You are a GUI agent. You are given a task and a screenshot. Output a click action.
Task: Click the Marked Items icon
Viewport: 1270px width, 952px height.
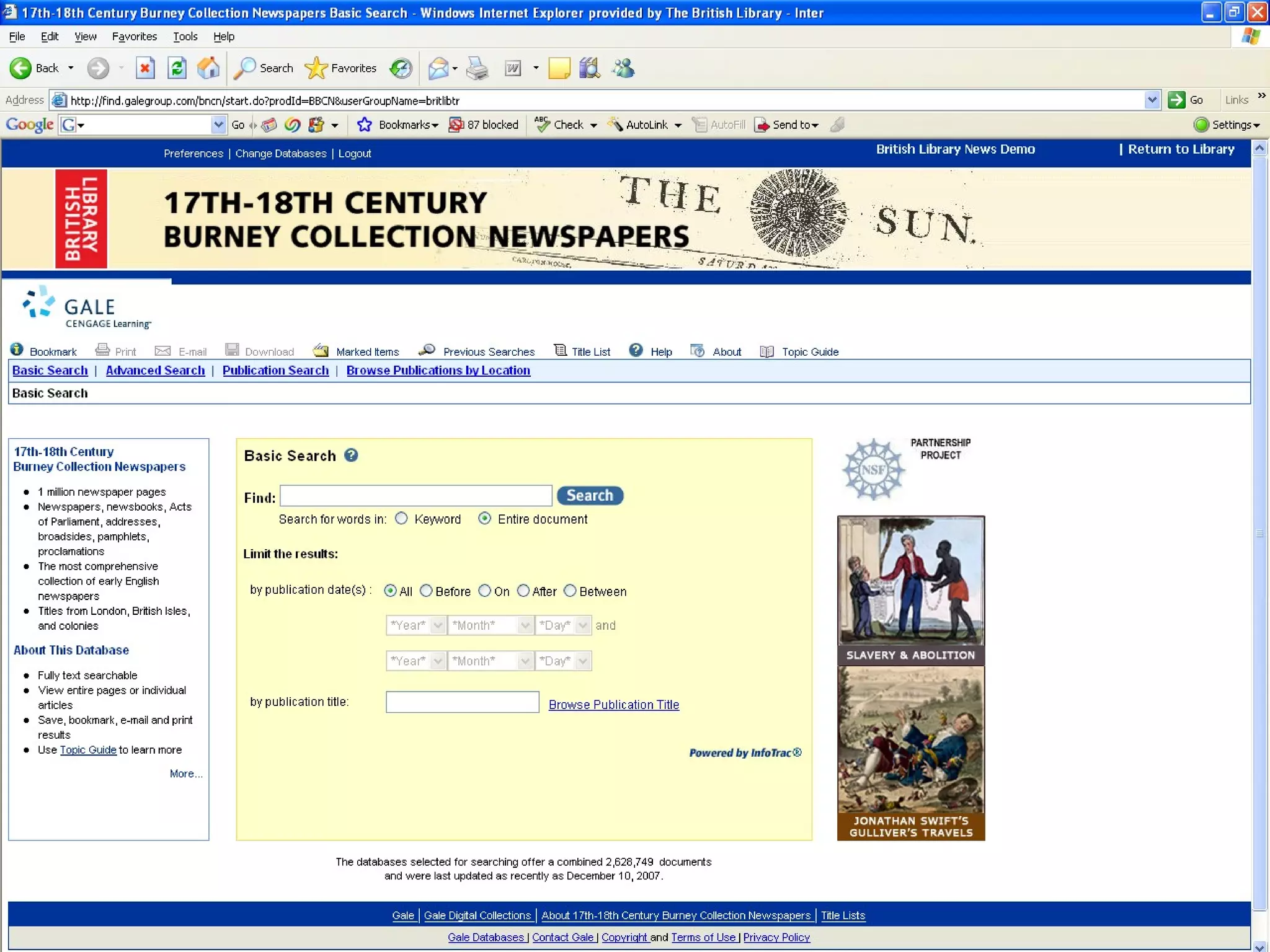point(321,351)
